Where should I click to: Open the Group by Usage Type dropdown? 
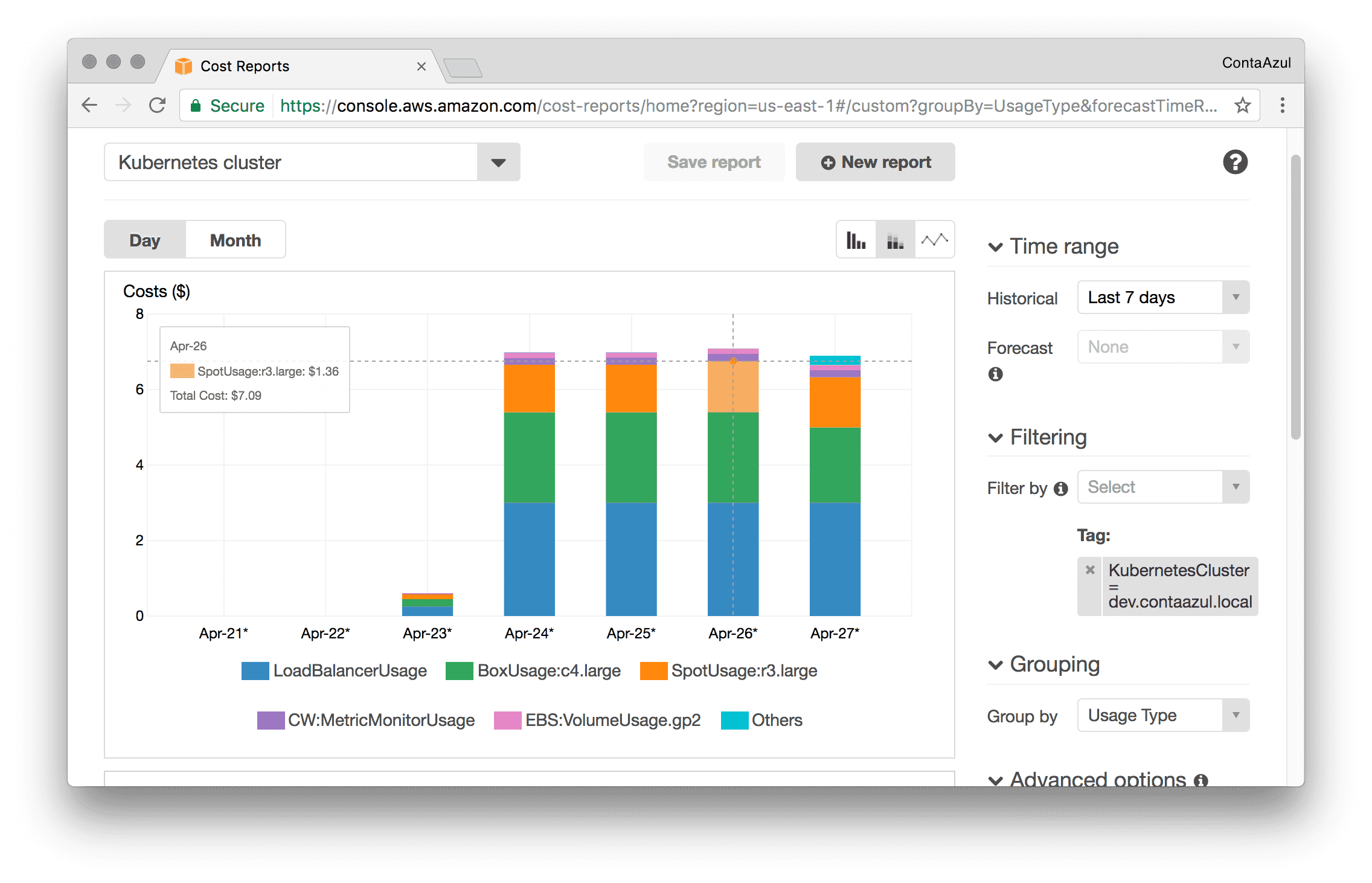[1162, 715]
